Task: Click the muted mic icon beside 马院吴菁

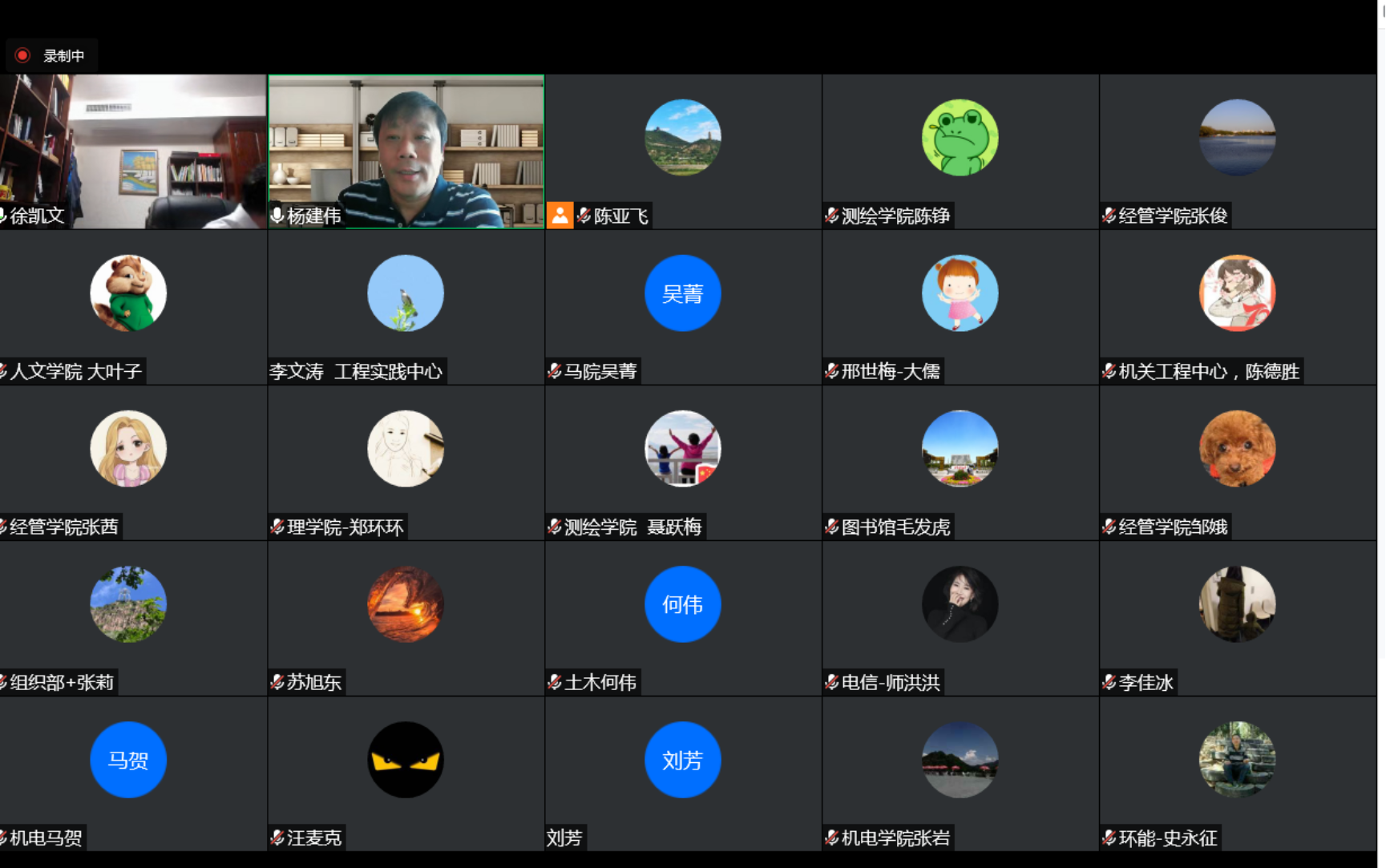Action: [555, 371]
